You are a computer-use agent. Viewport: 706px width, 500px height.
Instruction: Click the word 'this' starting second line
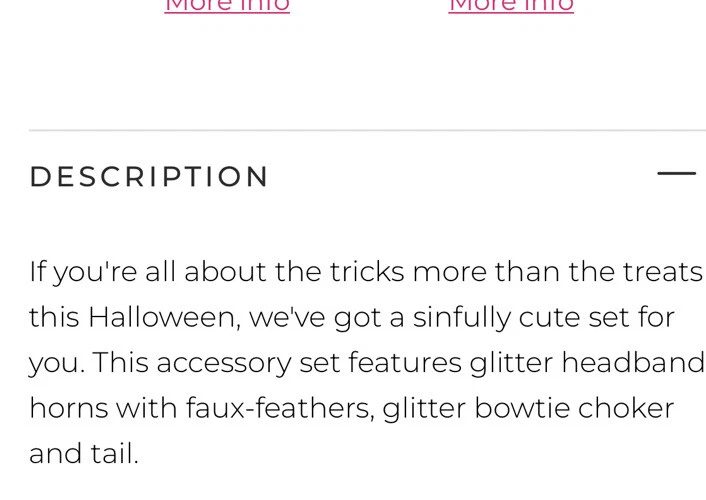(54, 318)
